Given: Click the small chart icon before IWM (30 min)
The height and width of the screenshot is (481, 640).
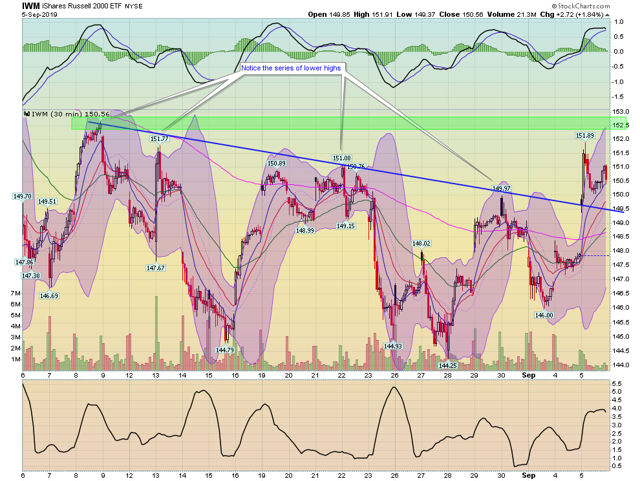Looking at the screenshot, I should tap(27, 114).
